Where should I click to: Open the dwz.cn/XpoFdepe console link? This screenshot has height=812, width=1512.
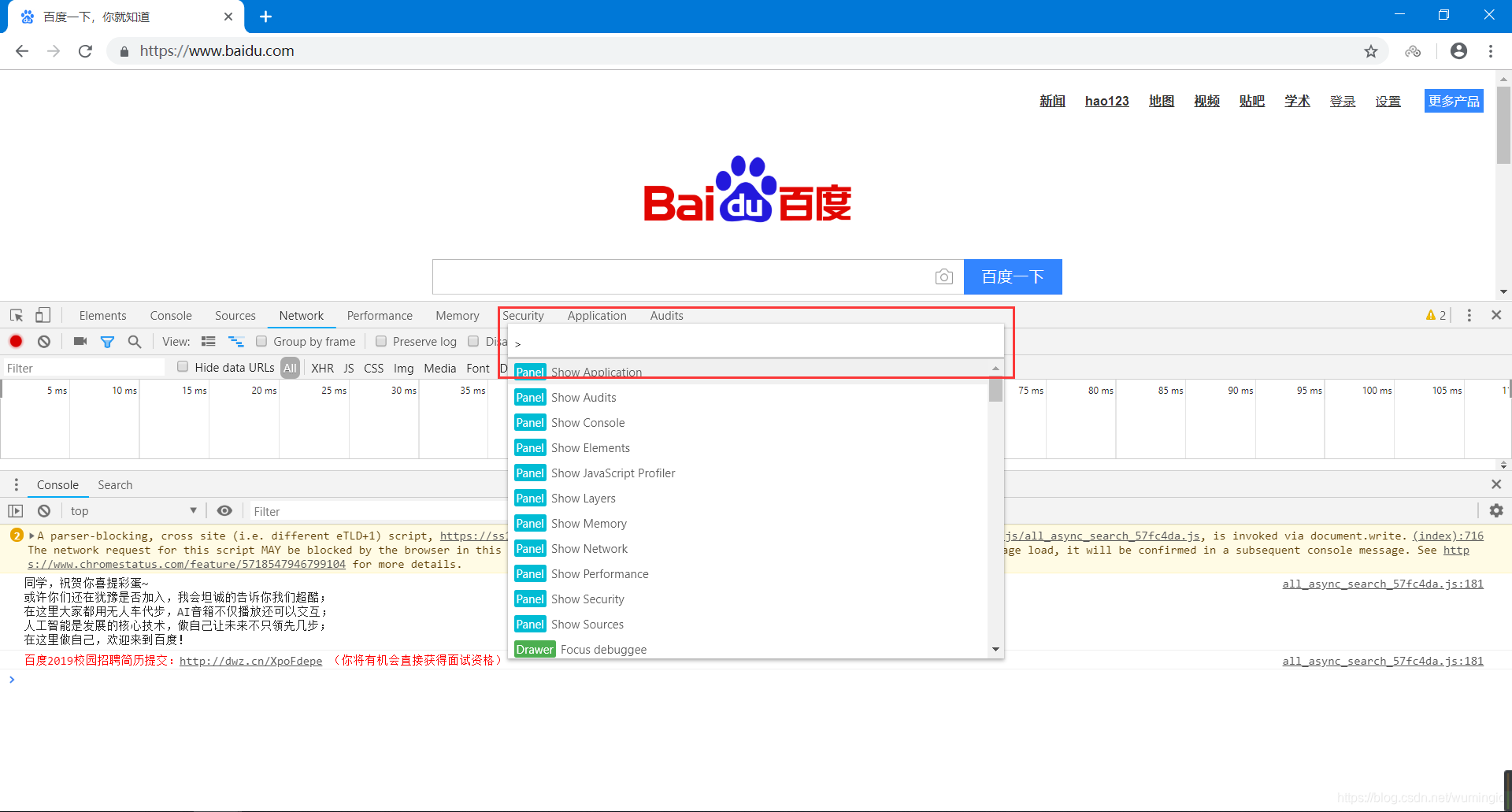250,661
